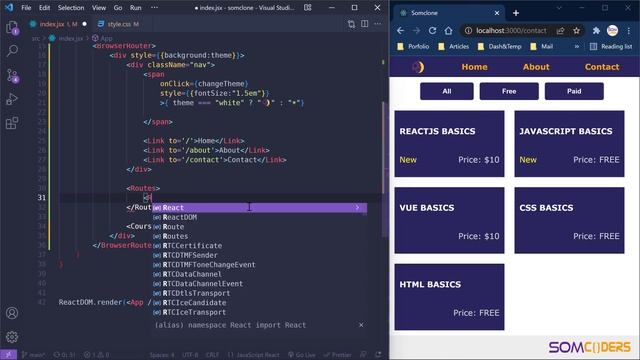The height and width of the screenshot is (360, 640).
Task: Open the Chrome tab search chevron
Action: click(559, 8)
